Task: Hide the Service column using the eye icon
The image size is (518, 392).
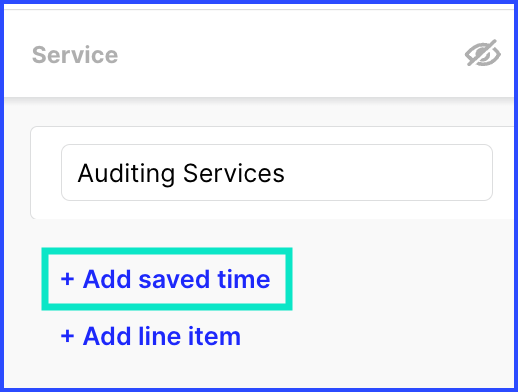Action: point(483,53)
